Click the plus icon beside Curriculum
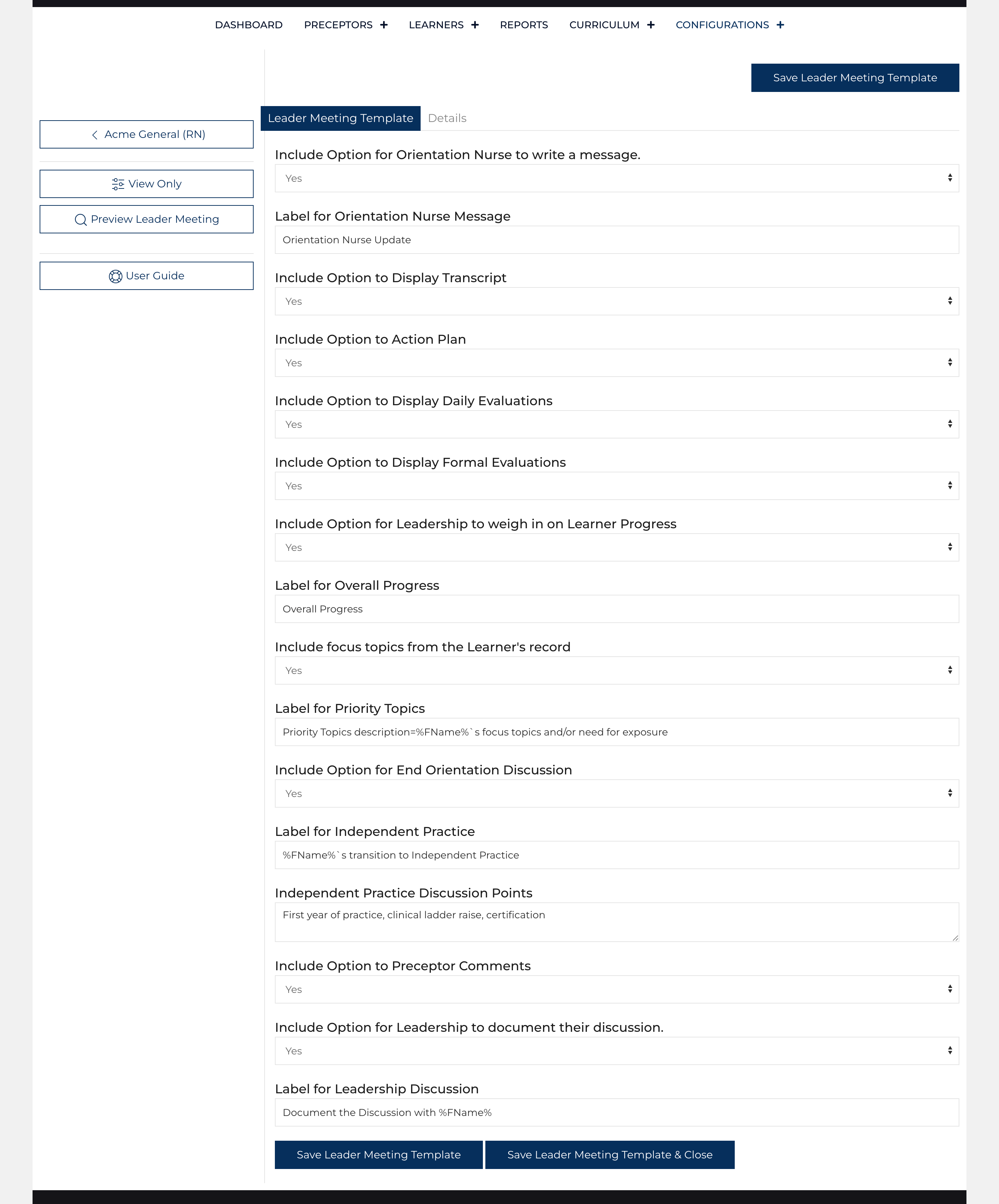This screenshot has height=1204, width=999. 650,25
